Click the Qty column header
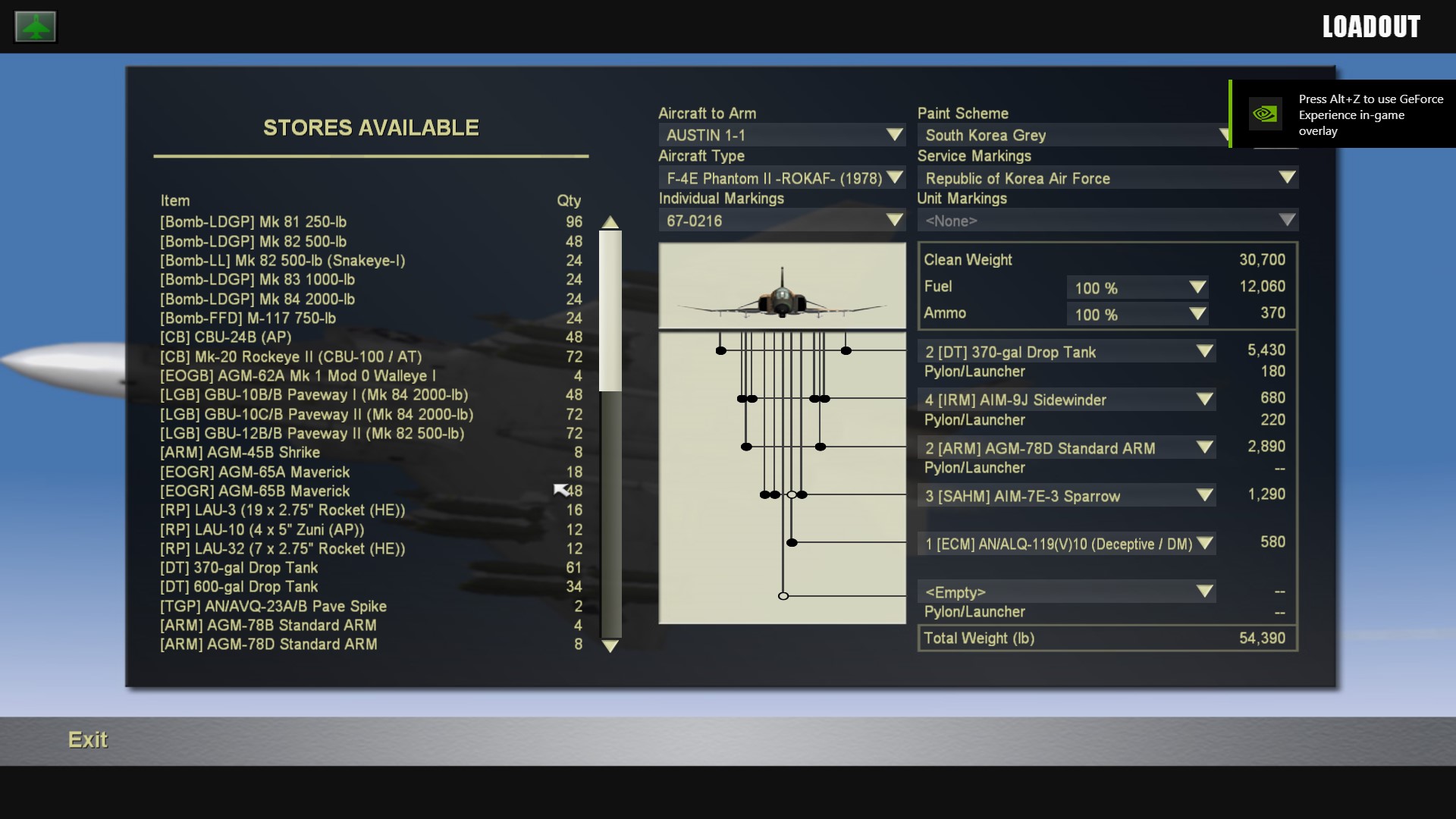1456x819 pixels. pyautogui.click(x=569, y=201)
